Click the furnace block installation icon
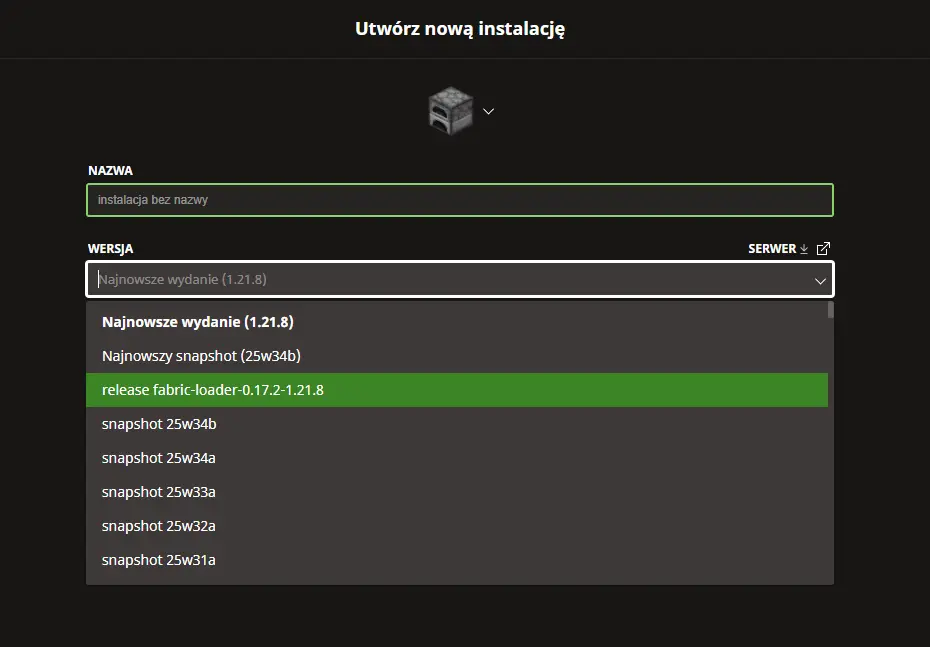The width and height of the screenshot is (930, 647). click(451, 111)
